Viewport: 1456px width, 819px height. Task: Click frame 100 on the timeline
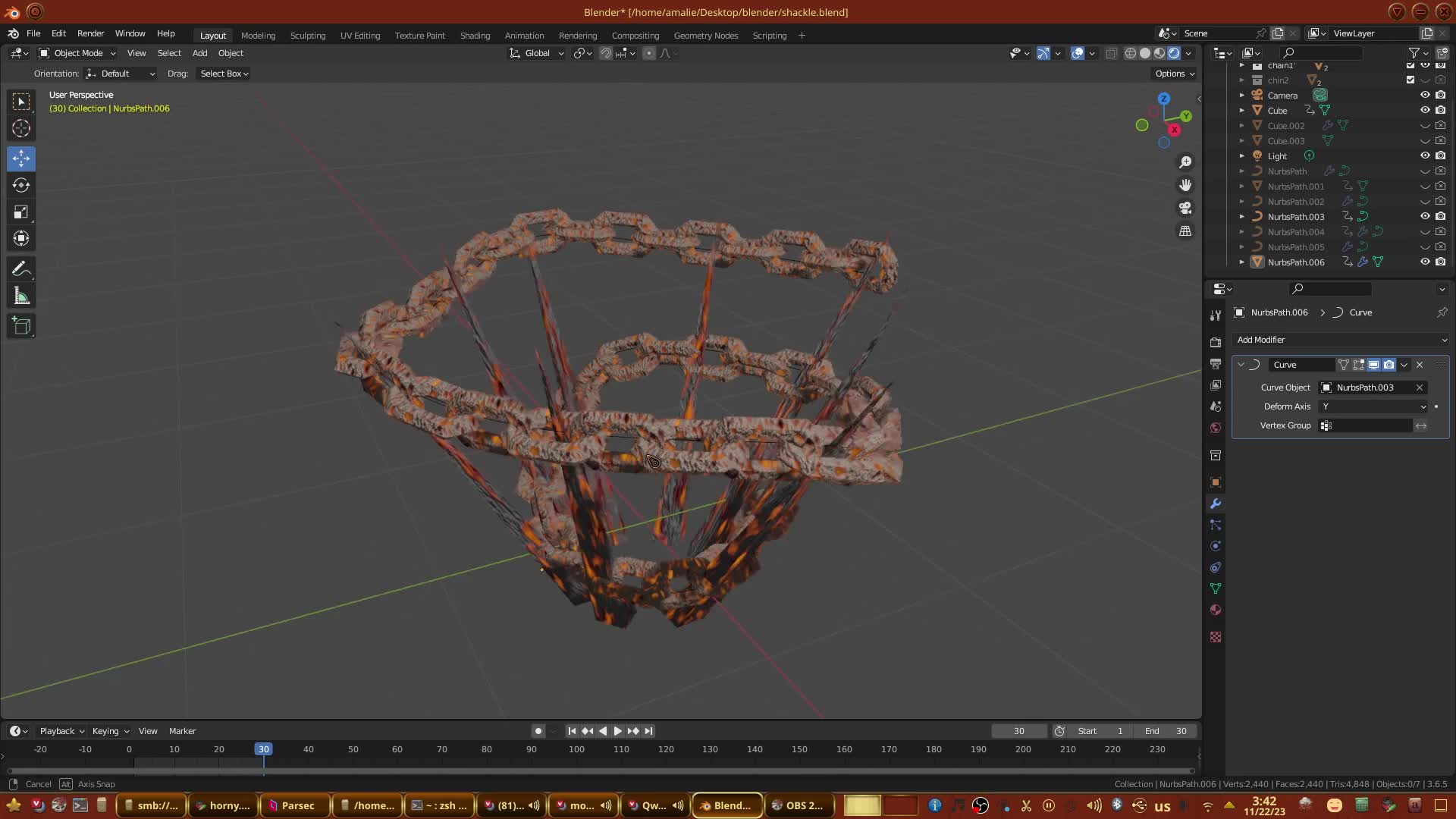576,749
